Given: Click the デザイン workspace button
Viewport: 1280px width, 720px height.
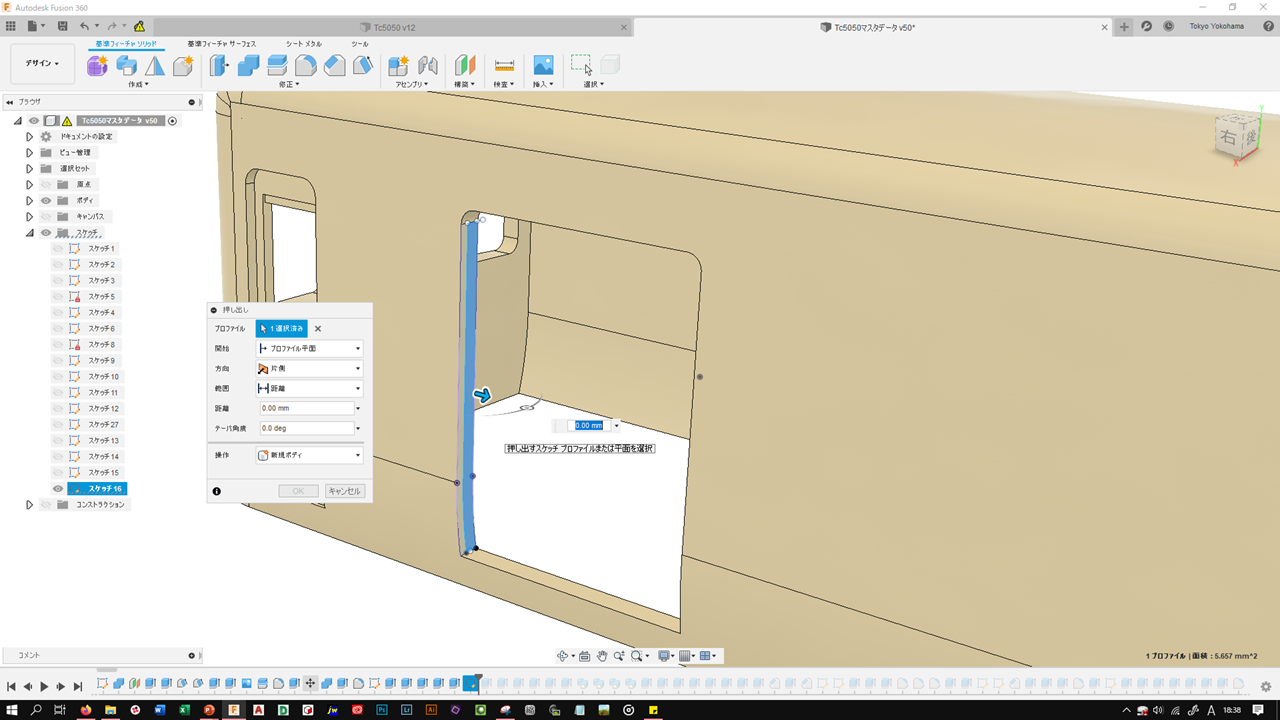Looking at the screenshot, I should (42, 64).
